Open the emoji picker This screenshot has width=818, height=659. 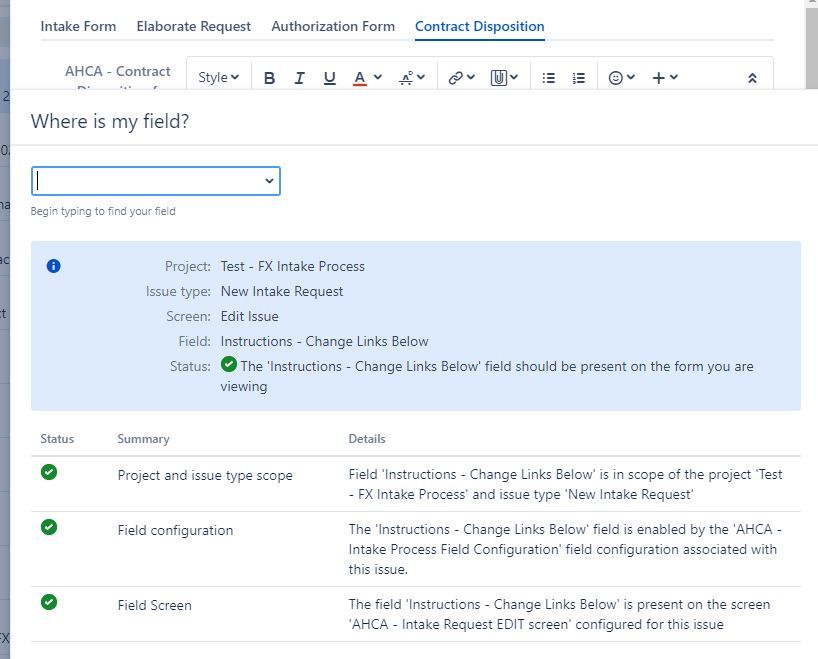point(614,77)
